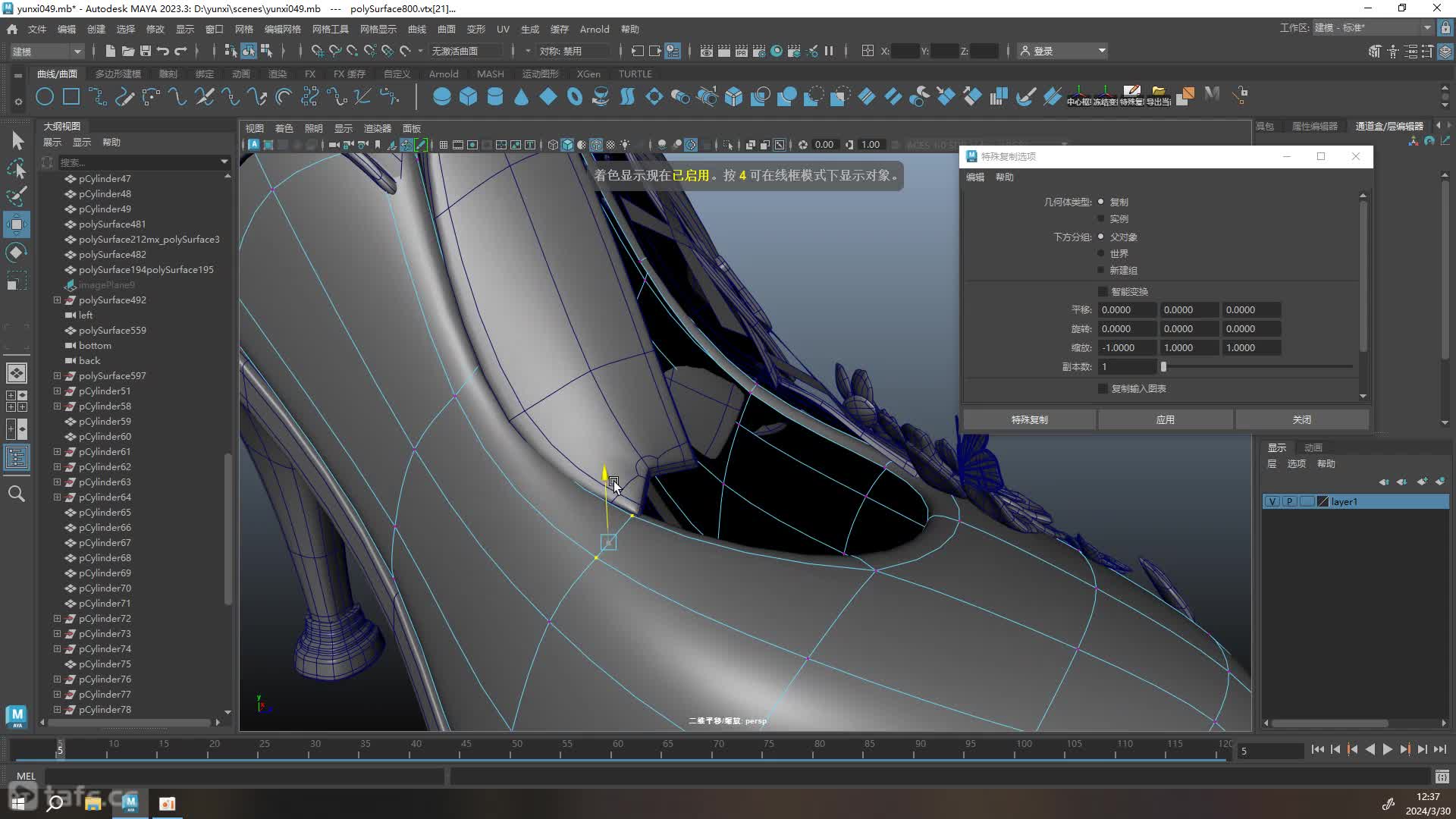Open search in left toolbox

click(x=17, y=494)
